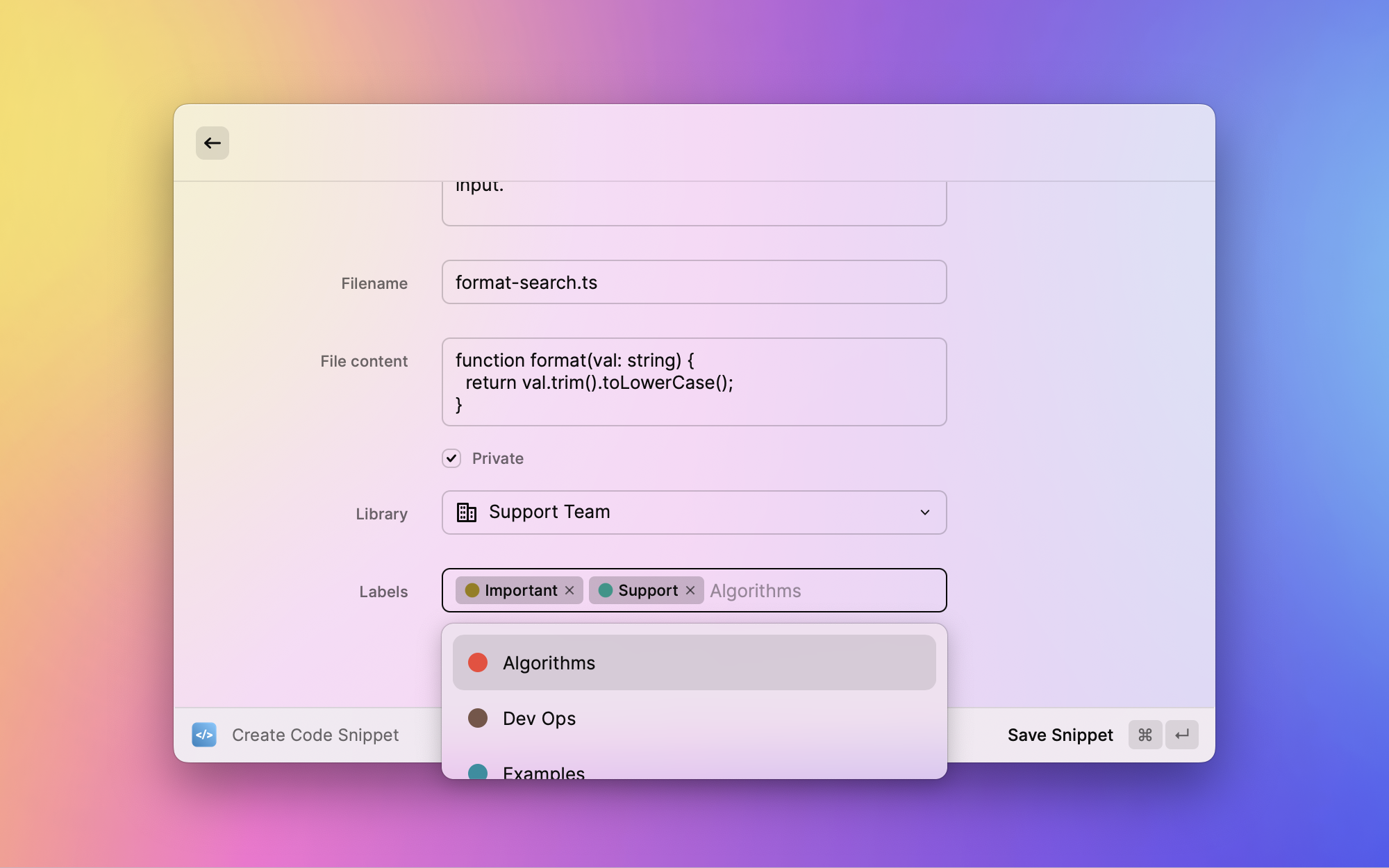The image size is (1389, 868).
Task: Remove the Important label tag
Action: click(x=569, y=590)
